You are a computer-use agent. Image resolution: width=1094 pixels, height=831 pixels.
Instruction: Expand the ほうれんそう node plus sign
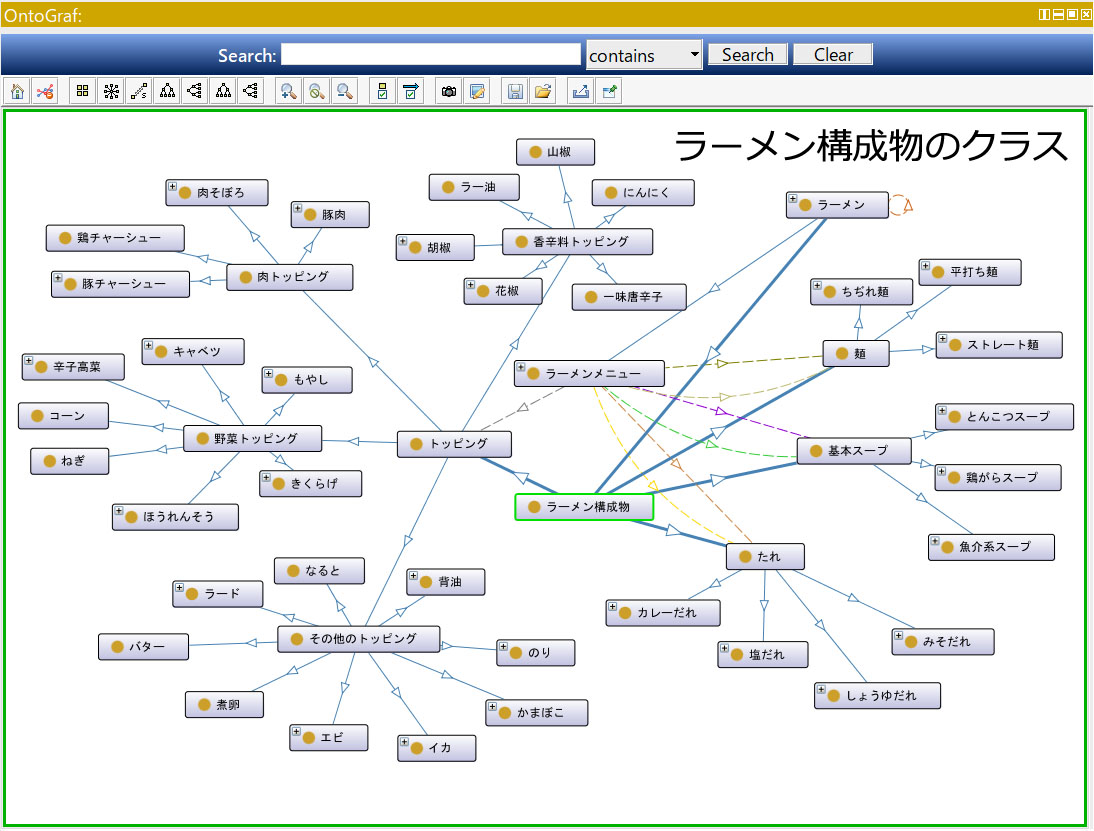[119, 511]
